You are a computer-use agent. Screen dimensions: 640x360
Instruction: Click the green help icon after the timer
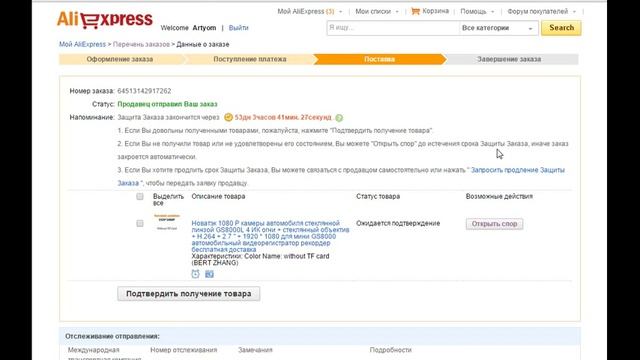(339, 118)
